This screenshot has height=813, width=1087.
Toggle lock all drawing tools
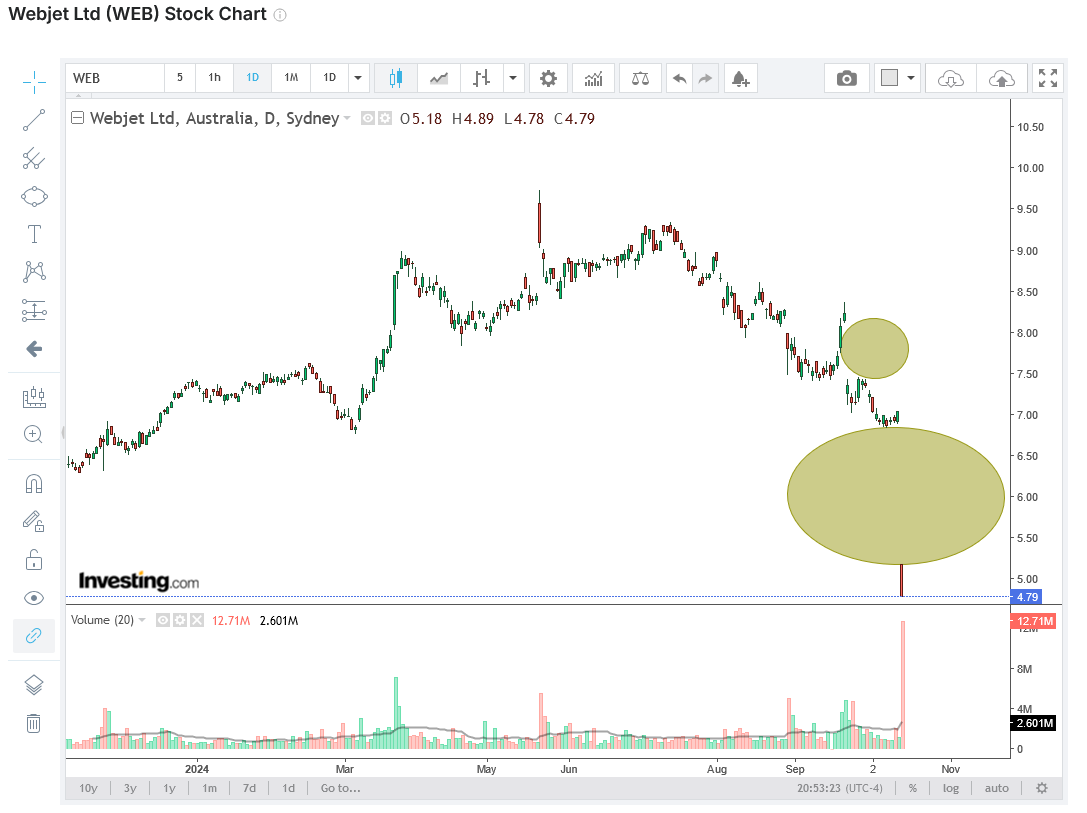[x=34, y=559]
